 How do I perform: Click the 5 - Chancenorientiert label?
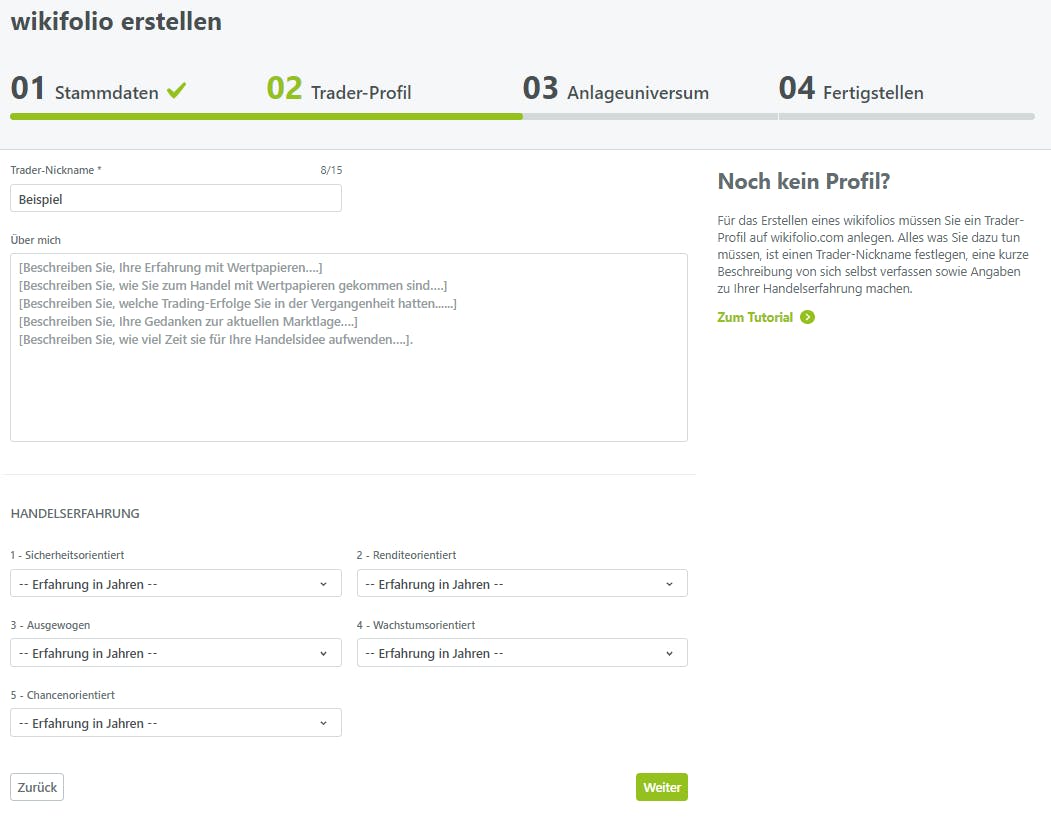click(x=62, y=695)
